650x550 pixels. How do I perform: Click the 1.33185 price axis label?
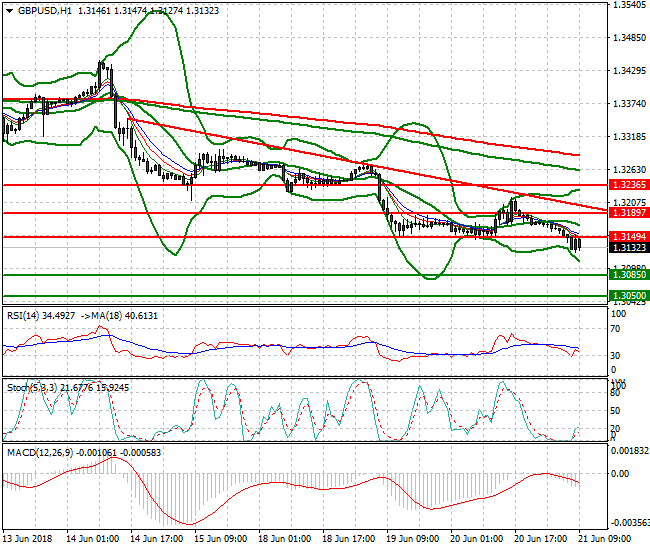click(629, 136)
